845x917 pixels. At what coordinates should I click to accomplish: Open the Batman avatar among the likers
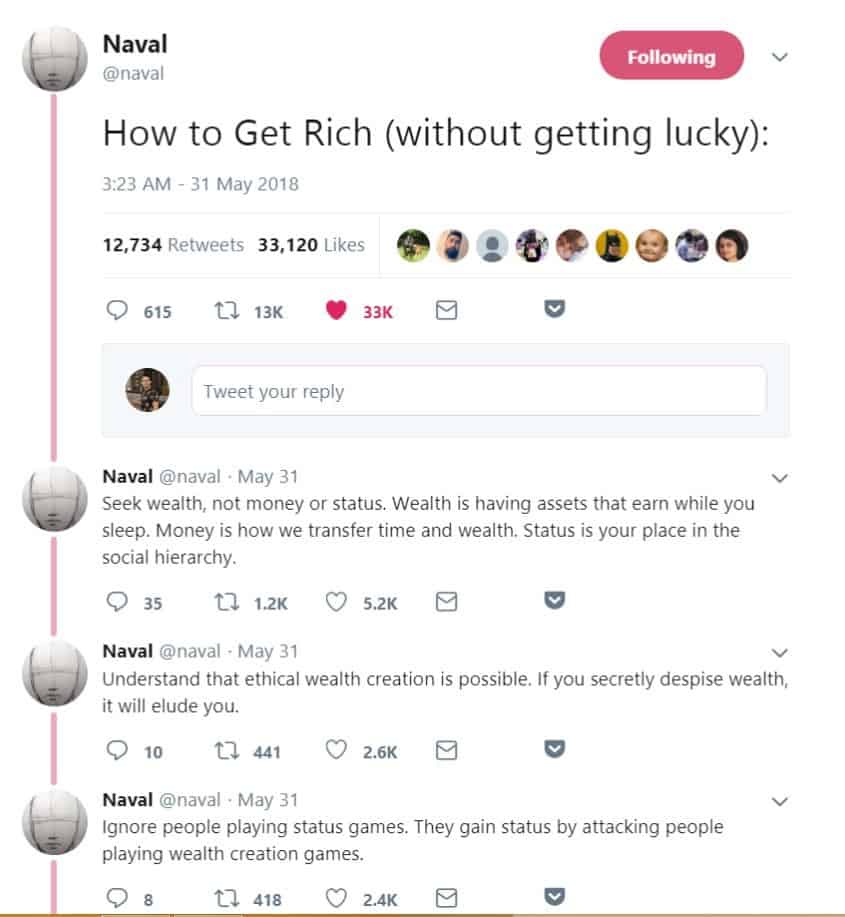(612, 245)
